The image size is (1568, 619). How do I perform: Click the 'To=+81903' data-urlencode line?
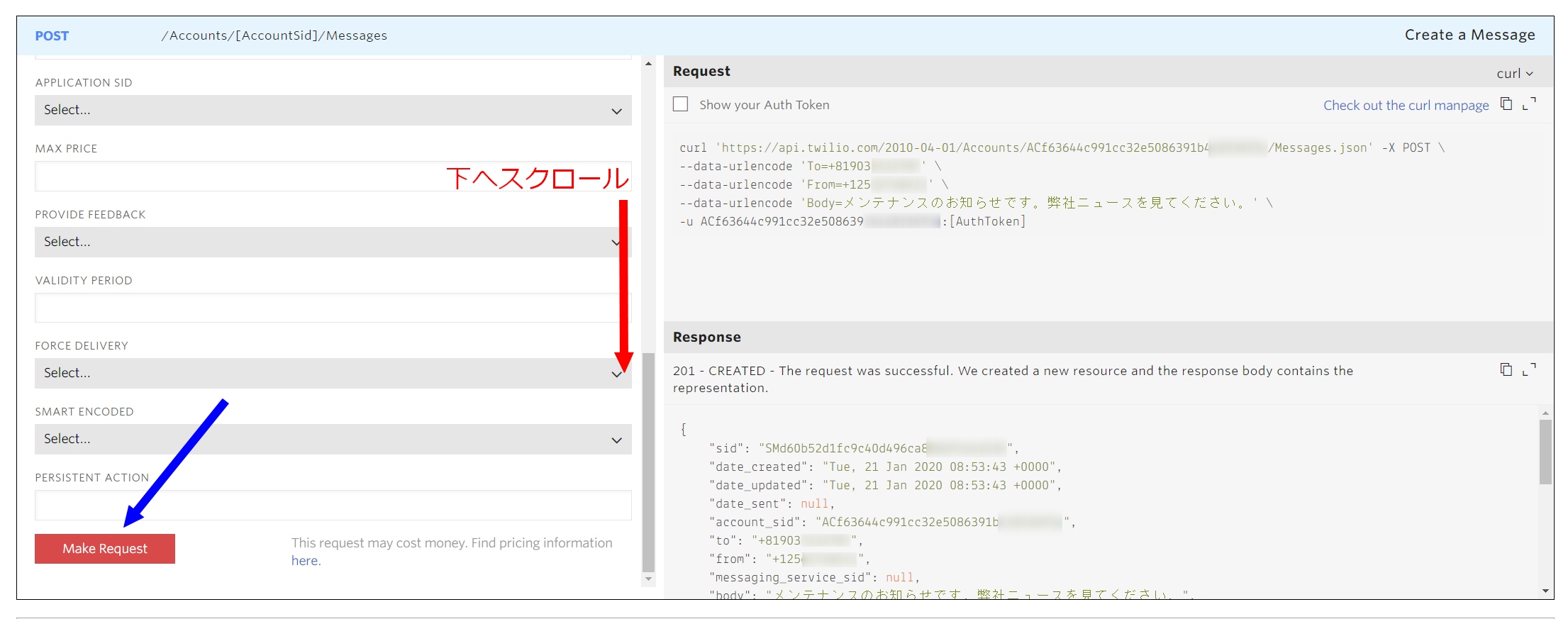(x=810, y=167)
